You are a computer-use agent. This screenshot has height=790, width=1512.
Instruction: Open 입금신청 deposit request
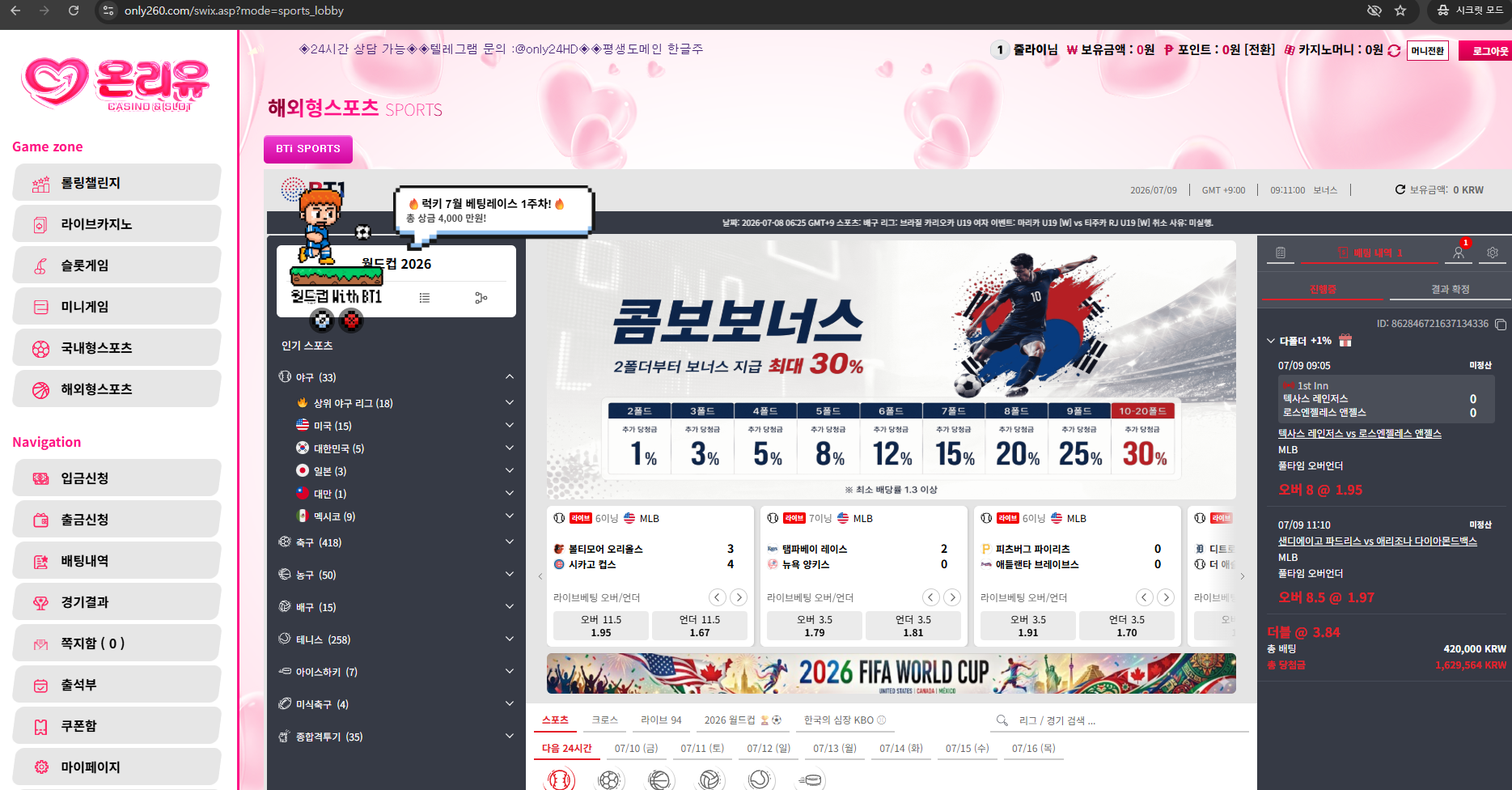click(x=116, y=478)
